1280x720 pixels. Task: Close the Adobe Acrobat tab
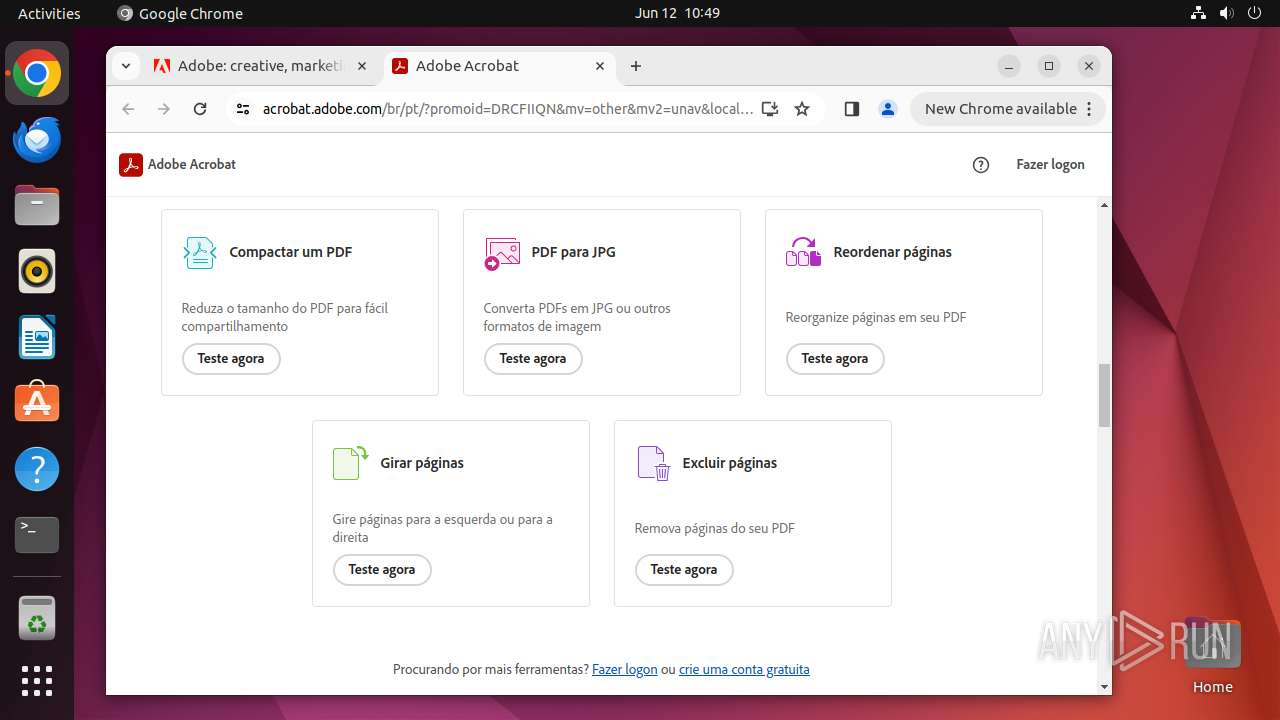pos(600,66)
